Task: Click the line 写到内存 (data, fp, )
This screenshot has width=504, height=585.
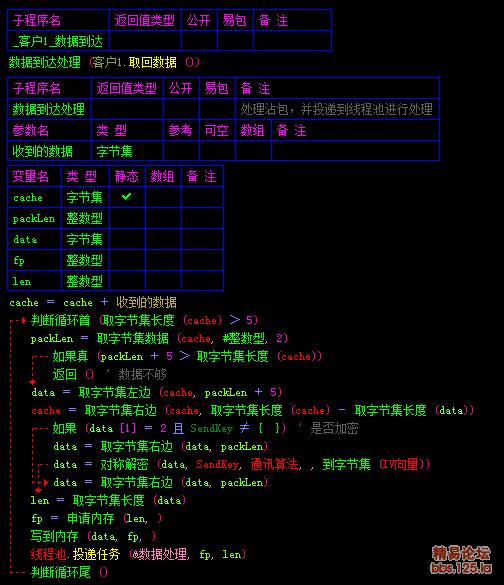Action: point(93,536)
